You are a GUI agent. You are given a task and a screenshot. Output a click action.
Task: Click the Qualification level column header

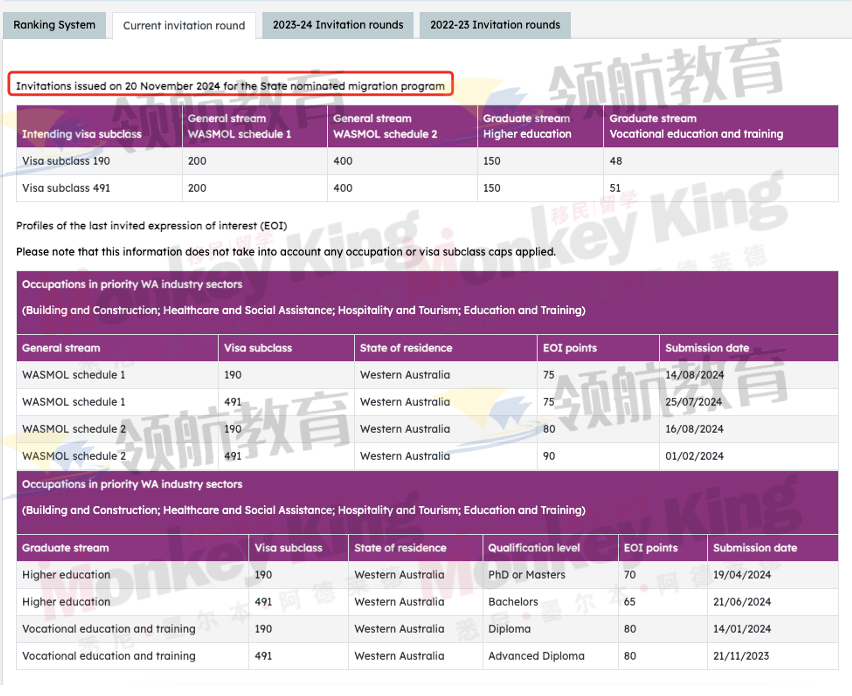pos(534,548)
